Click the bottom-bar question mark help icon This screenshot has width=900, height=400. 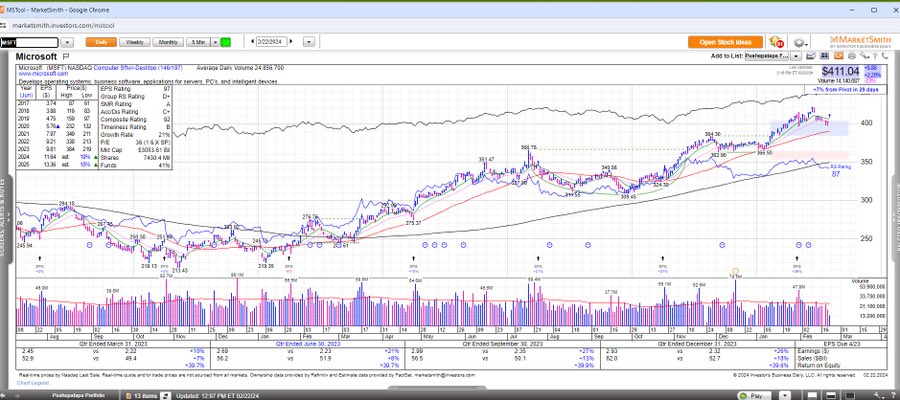[893, 395]
